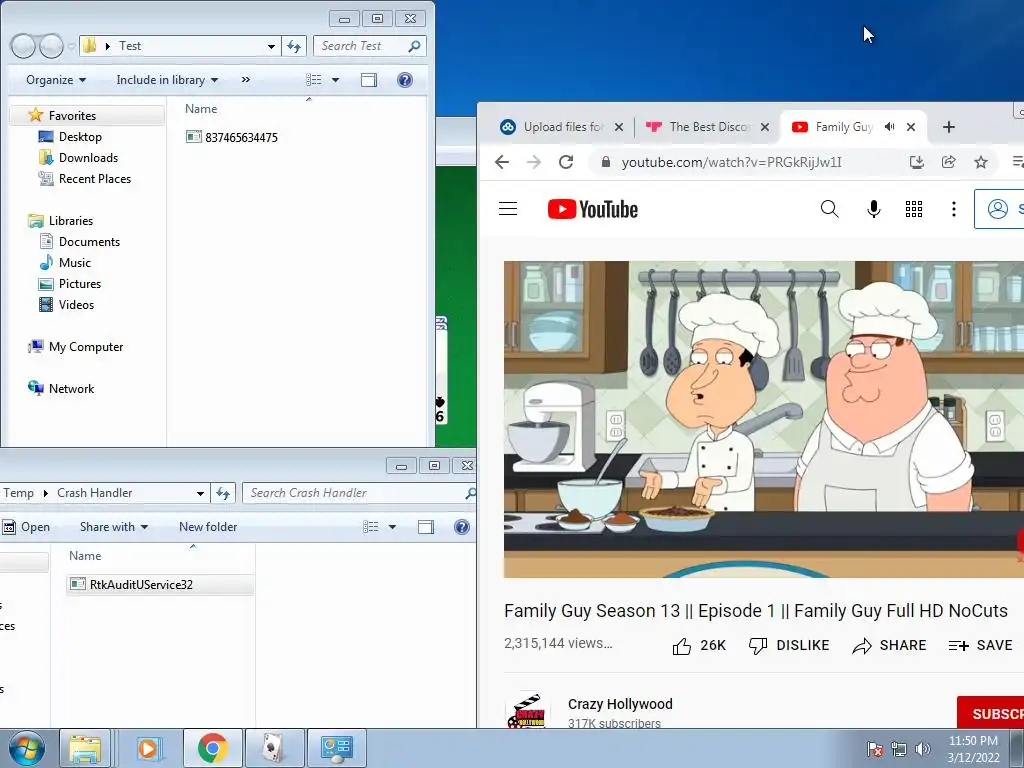
Task: Open YouTube search with magnifier icon
Action: coord(829,209)
